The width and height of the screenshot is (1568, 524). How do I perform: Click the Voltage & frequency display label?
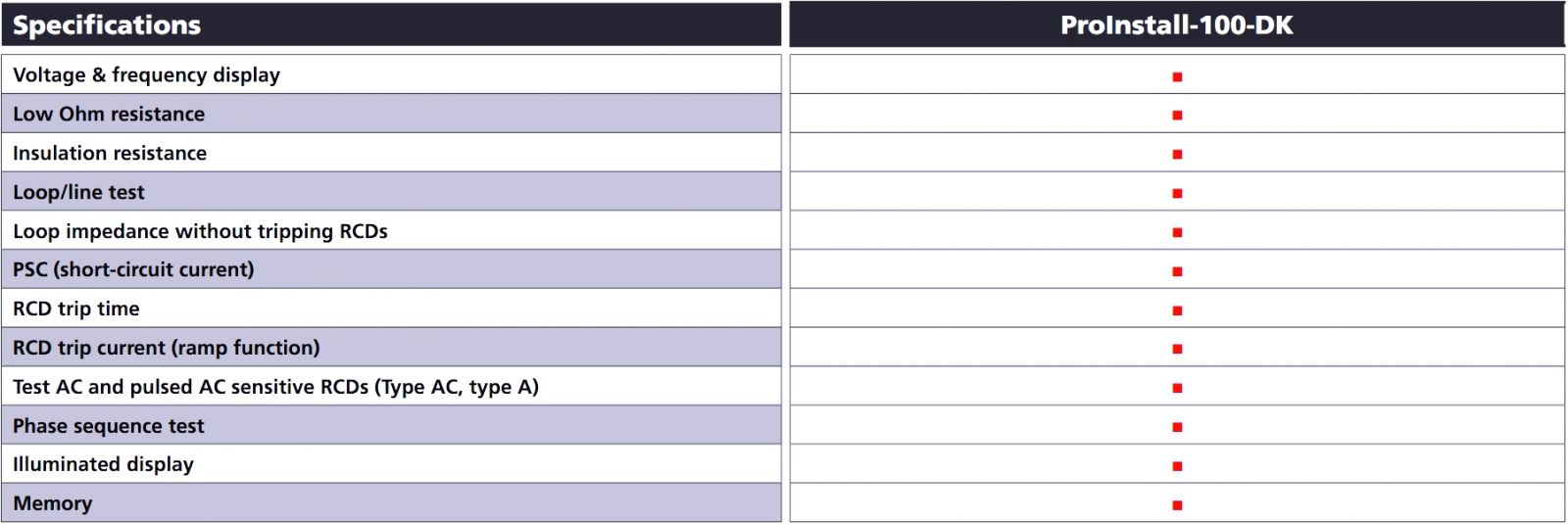click(146, 75)
